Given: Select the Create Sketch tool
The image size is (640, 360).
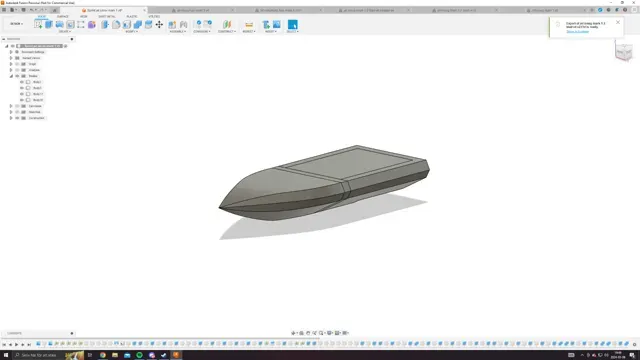Looking at the screenshot, I should click(38, 24).
